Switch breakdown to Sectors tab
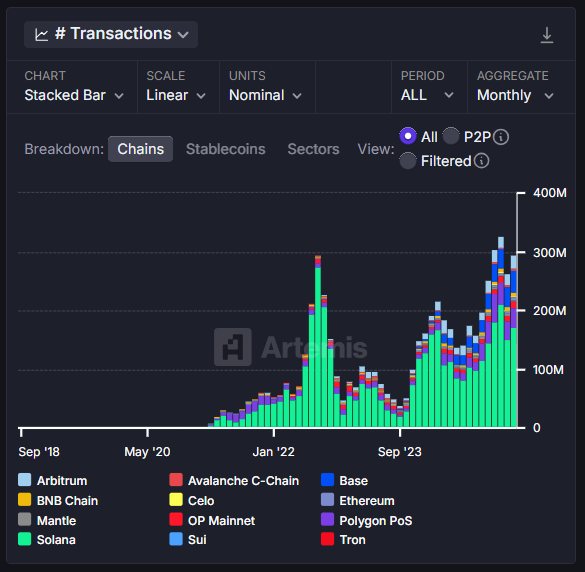Screen dimensions: 585x572 (x=313, y=149)
